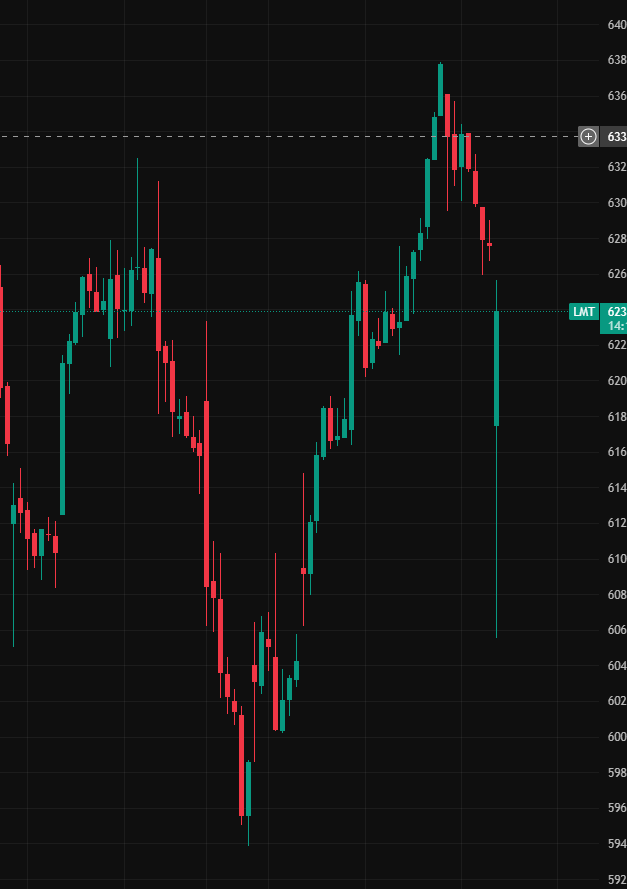Click the 592 price axis label
The width and height of the screenshot is (627, 889).
(x=616, y=880)
